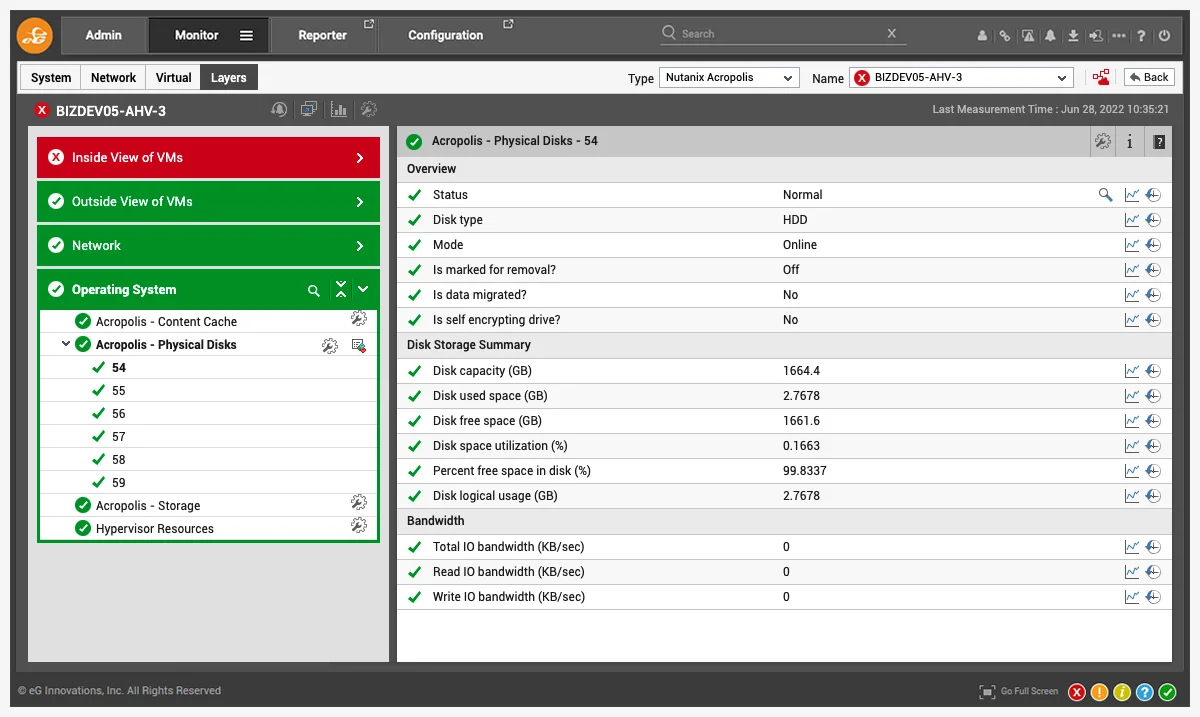Open the history clock icon for Mode
Viewport: 1200px width, 717px height.
point(1153,245)
